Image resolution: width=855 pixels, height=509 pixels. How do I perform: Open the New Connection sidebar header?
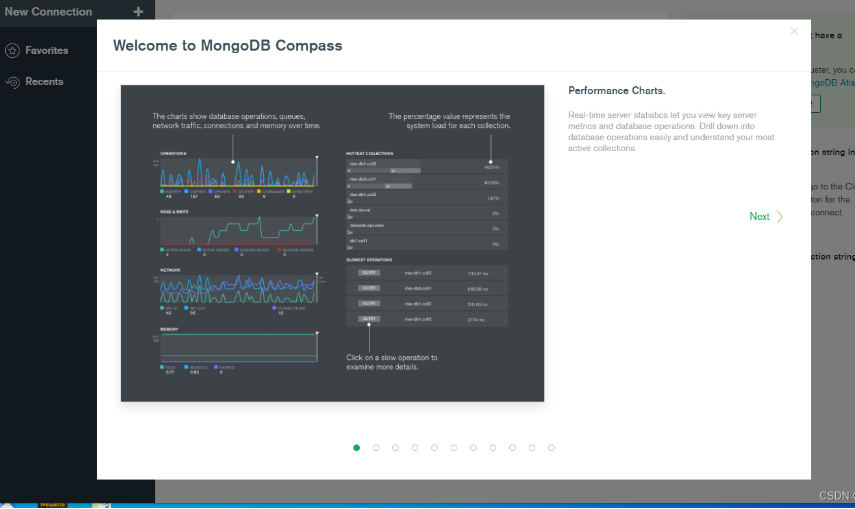click(48, 12)
